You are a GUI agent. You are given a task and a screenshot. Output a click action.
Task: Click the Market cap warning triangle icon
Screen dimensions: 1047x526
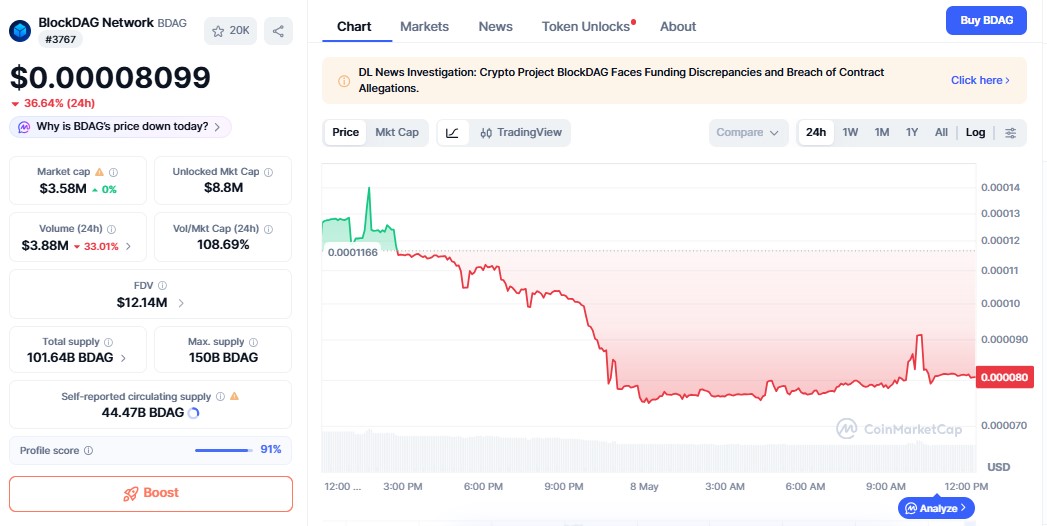[99, 172]
